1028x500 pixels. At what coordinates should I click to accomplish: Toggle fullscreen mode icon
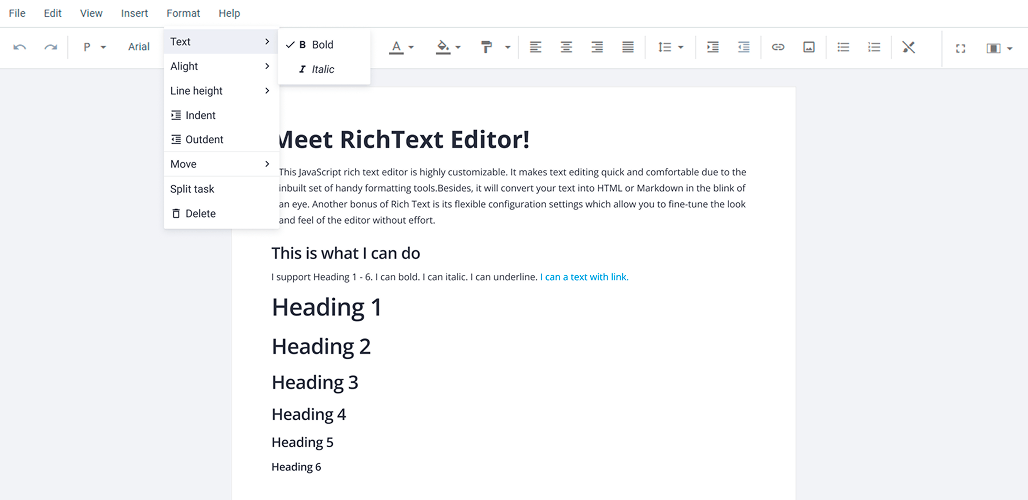pos(960,48)
